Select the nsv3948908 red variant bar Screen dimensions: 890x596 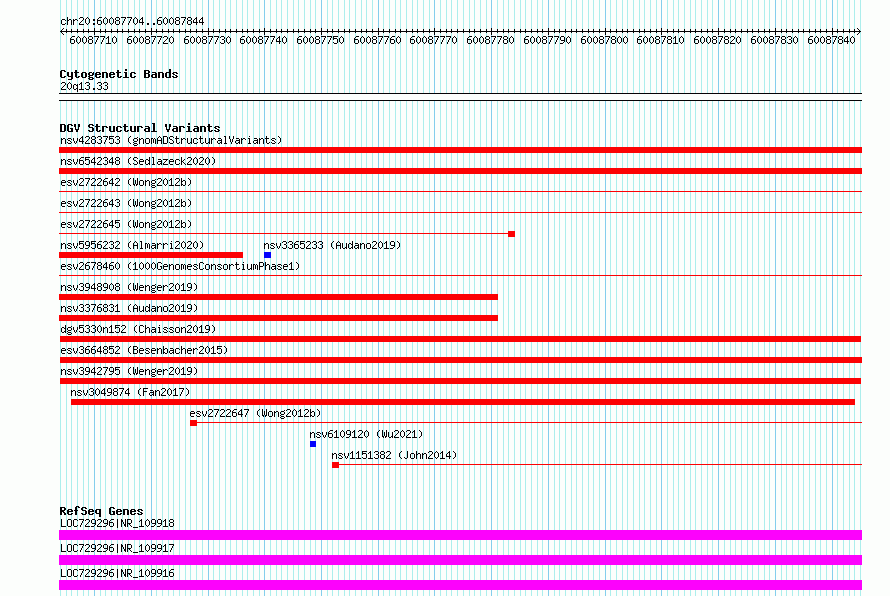pyautogui.click(x=278, y=297)
